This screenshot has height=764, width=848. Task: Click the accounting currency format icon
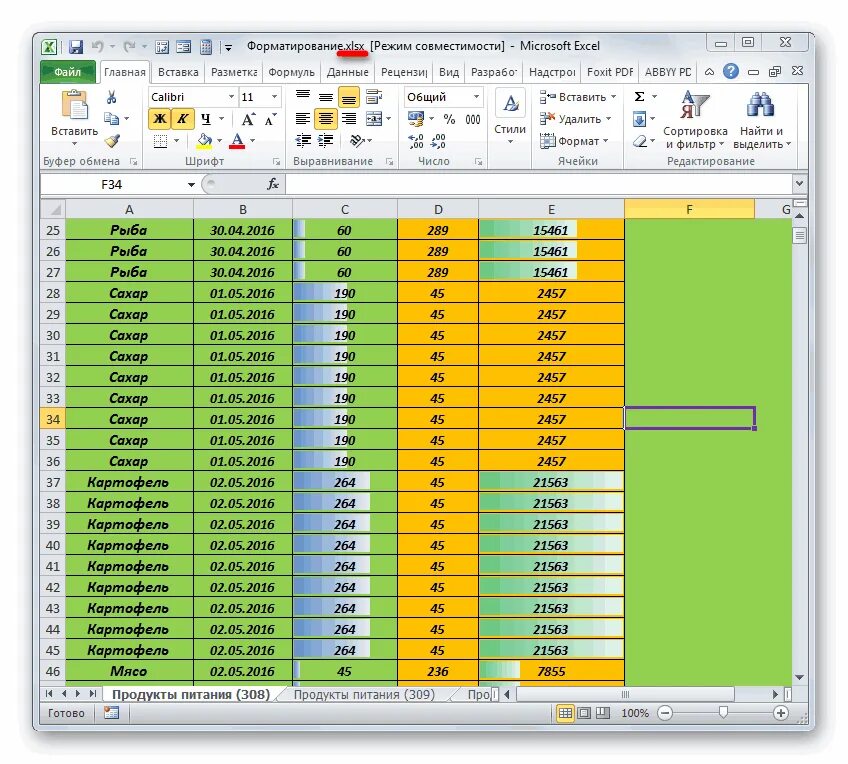[416, 119]
